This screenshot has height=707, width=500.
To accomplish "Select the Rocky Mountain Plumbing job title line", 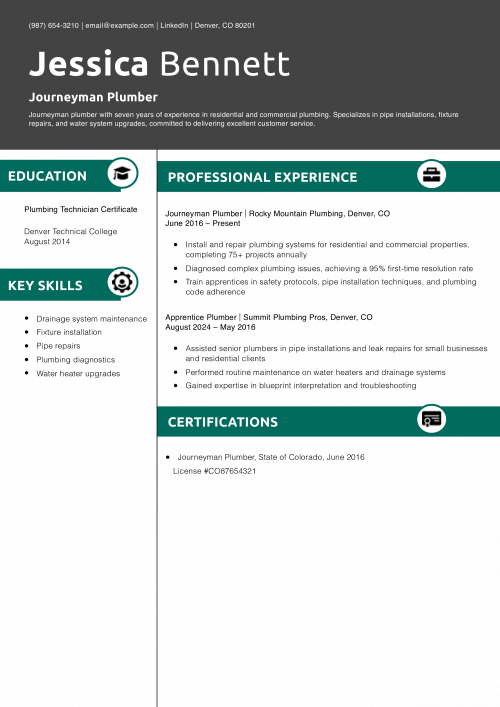I will coord(277,213).
